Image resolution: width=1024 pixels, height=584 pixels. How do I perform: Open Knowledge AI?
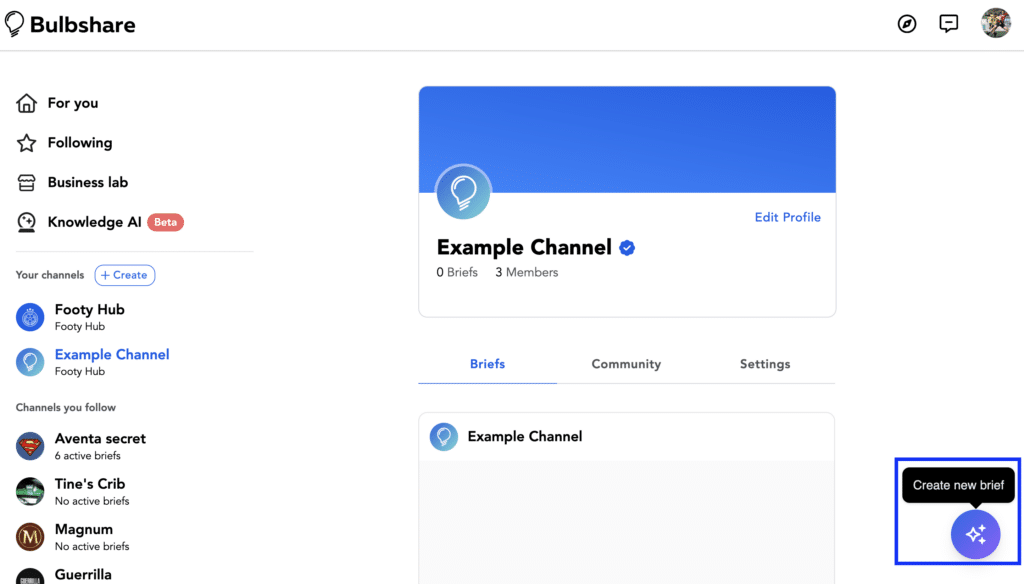point(94,222)
